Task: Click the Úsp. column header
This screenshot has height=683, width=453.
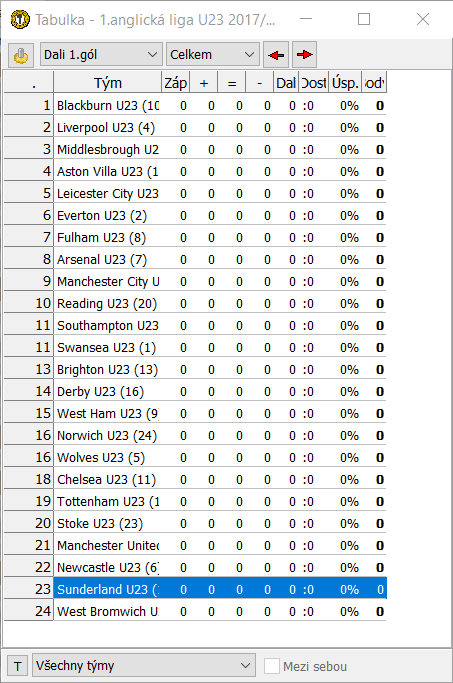Action: (345, 83)
